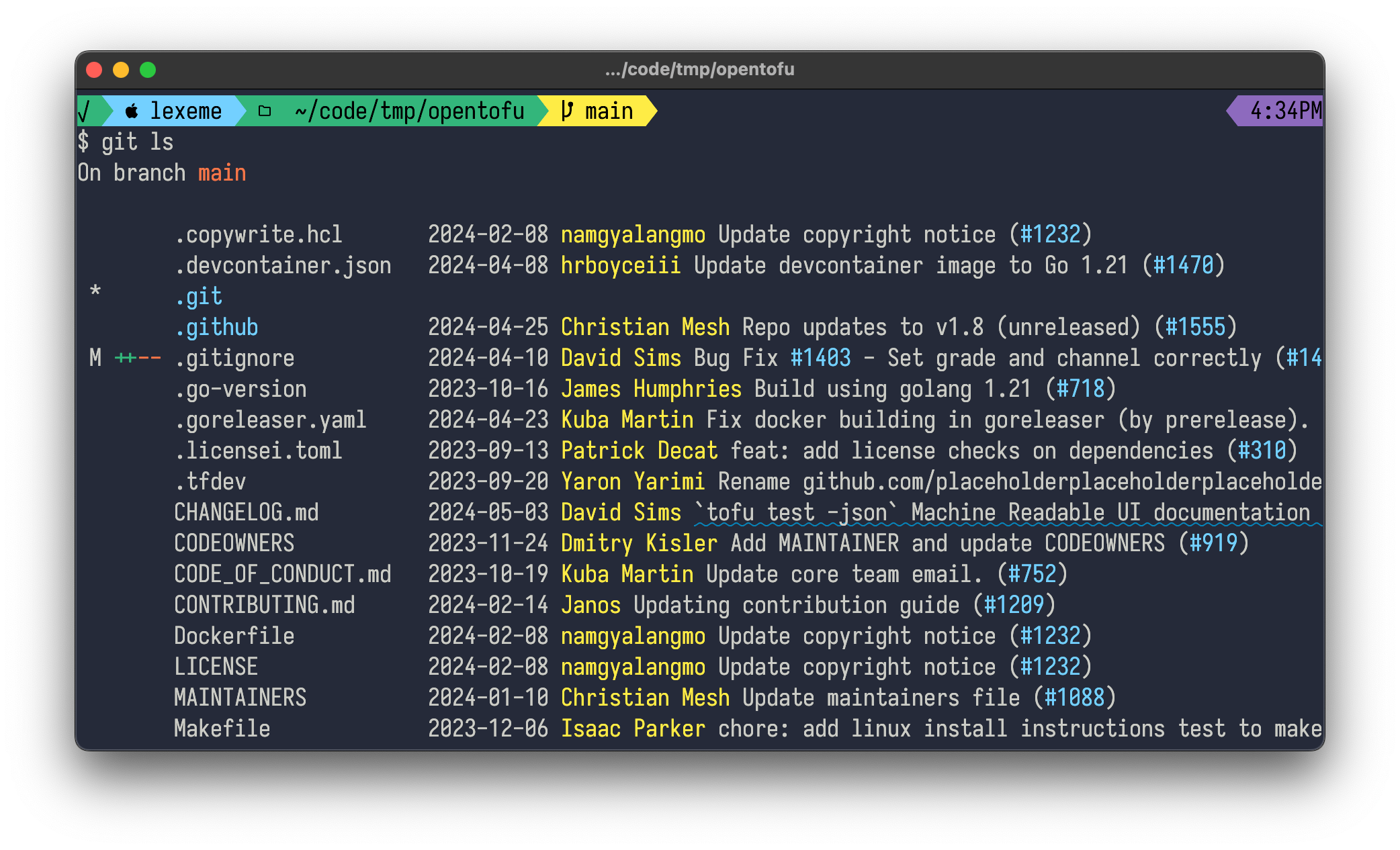This screenshot has height=850, width=1400.
Task: Select the .github directory entry
Action: [216, 327]
